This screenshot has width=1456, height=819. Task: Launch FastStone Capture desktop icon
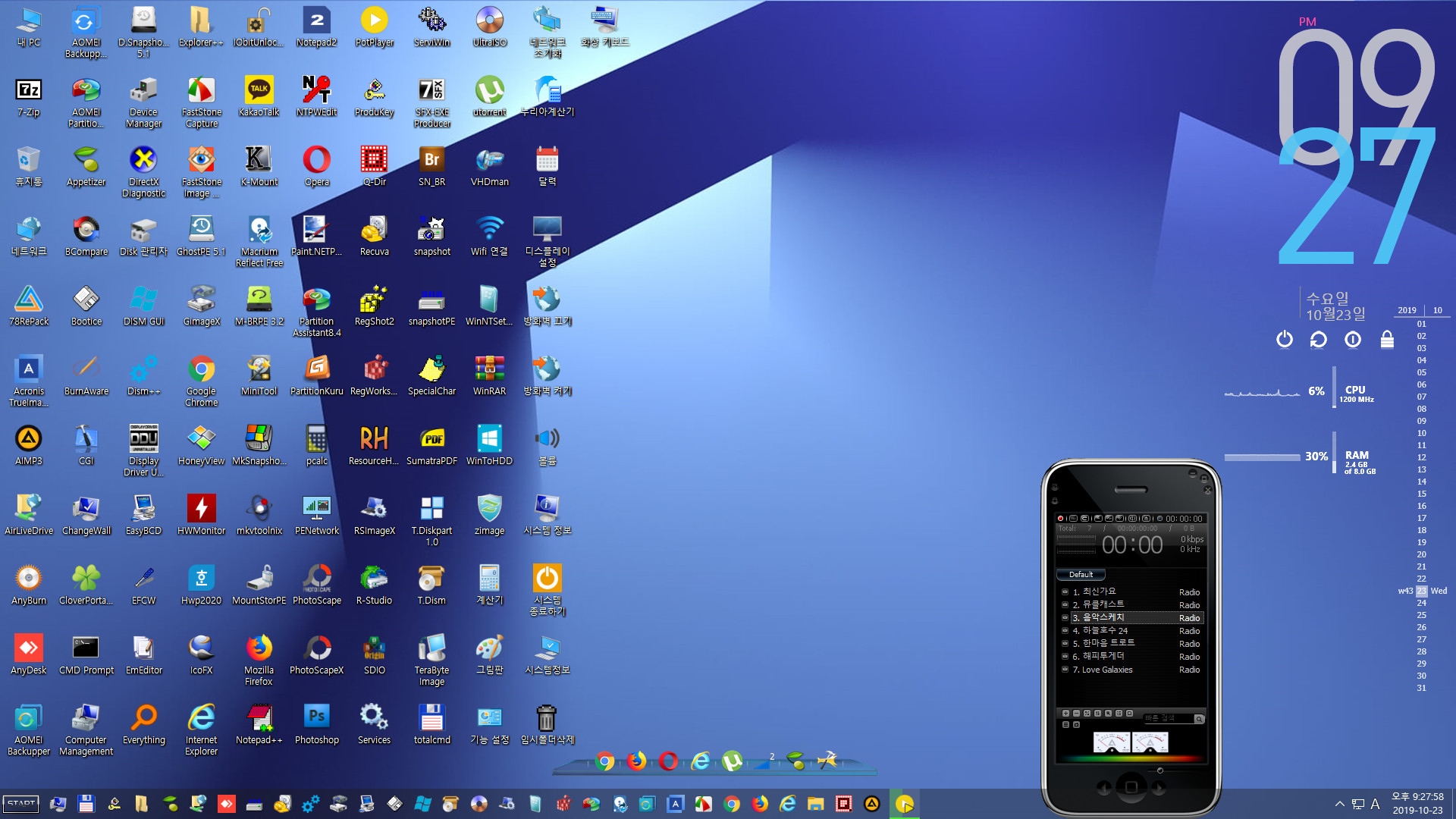[201, 102]
